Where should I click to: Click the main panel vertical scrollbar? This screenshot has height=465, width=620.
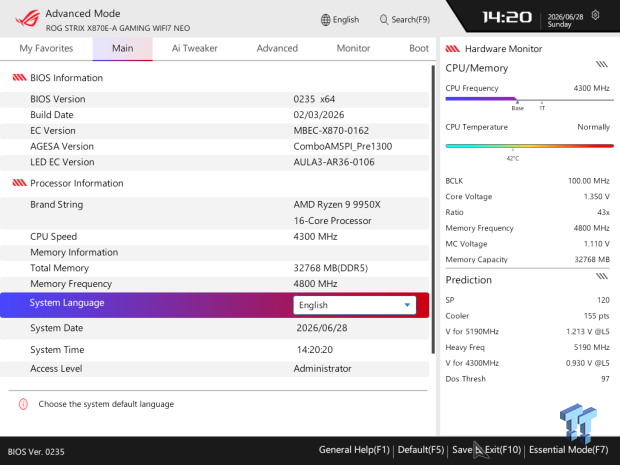point(433,210)
